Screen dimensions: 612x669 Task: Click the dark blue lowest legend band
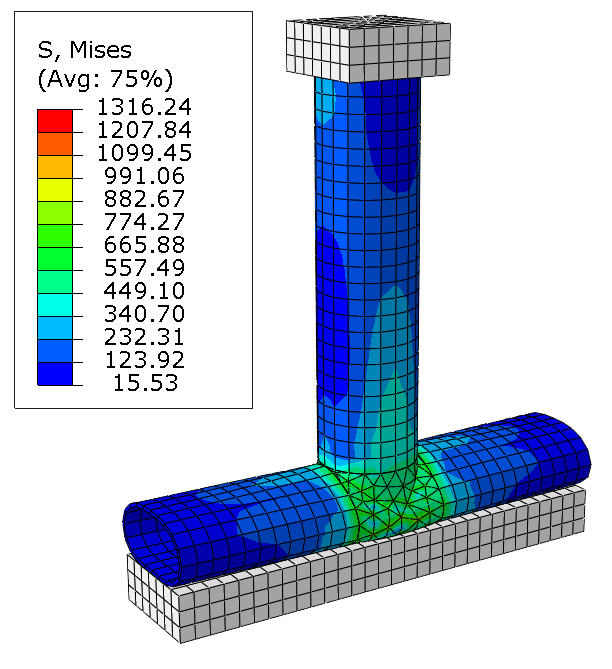click(55, 372)
